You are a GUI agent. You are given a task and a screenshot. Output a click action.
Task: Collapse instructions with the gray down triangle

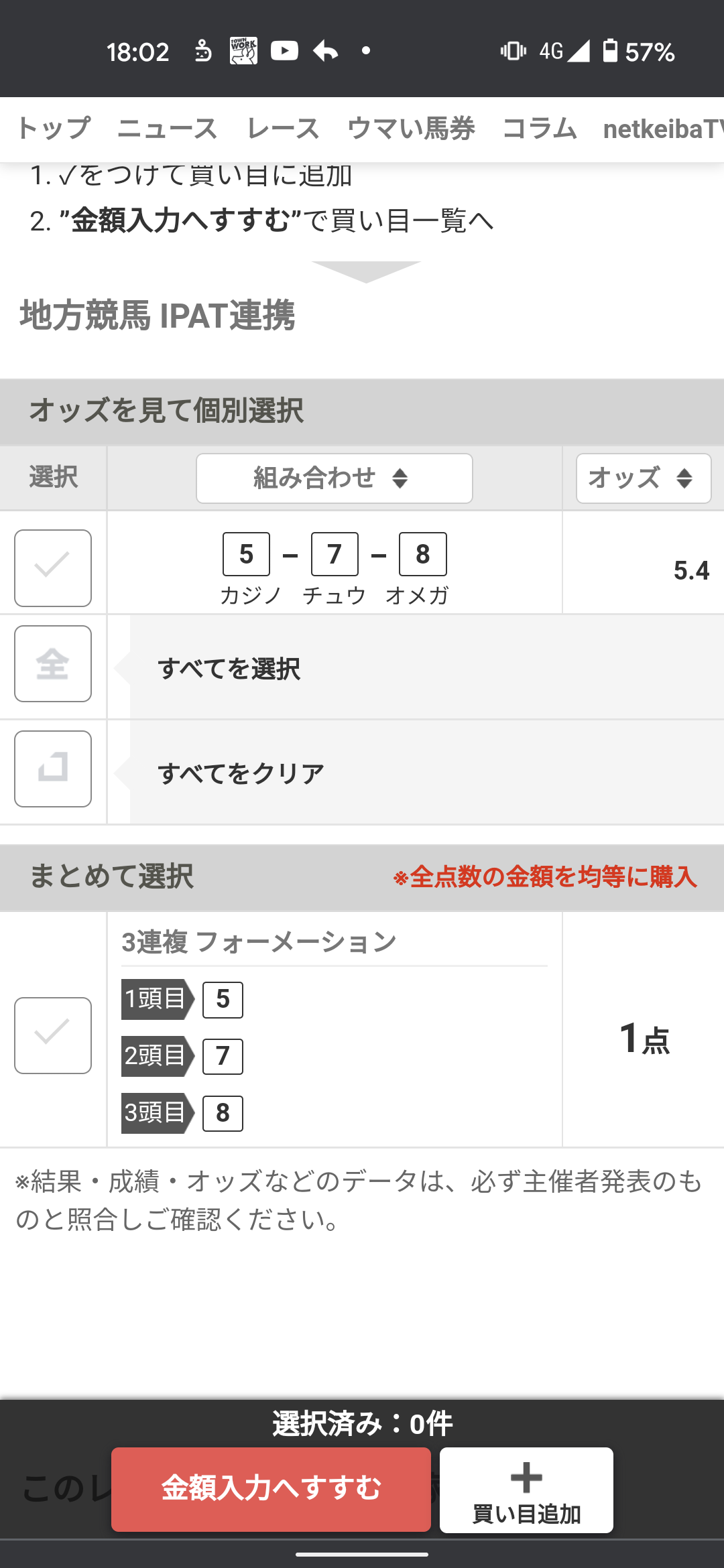point(365,271)
